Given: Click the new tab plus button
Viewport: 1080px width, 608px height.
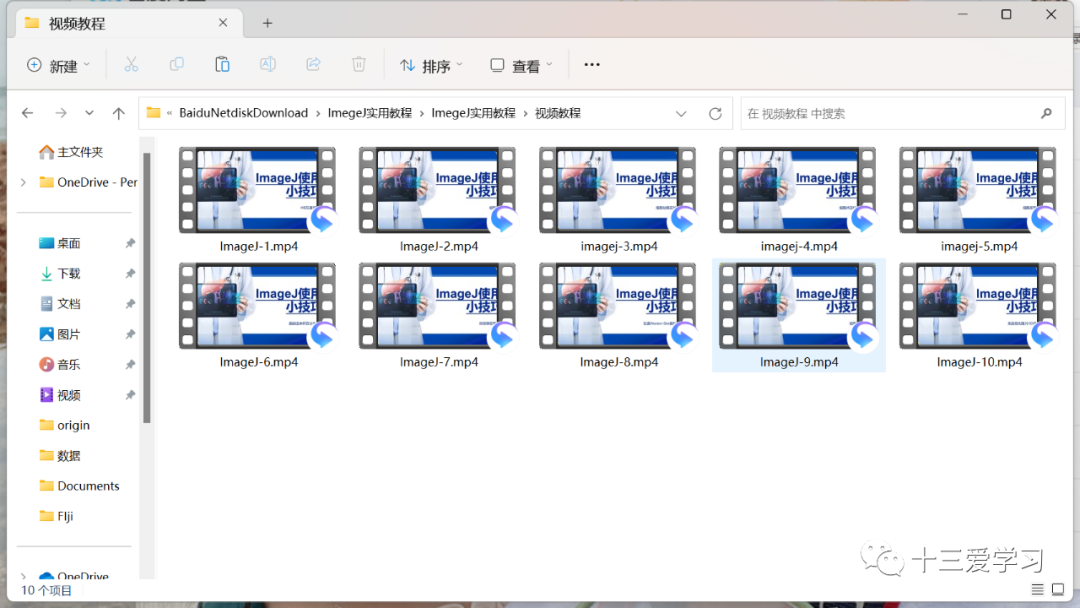Looking at the screenshot, I should click(x=267, y=21).
